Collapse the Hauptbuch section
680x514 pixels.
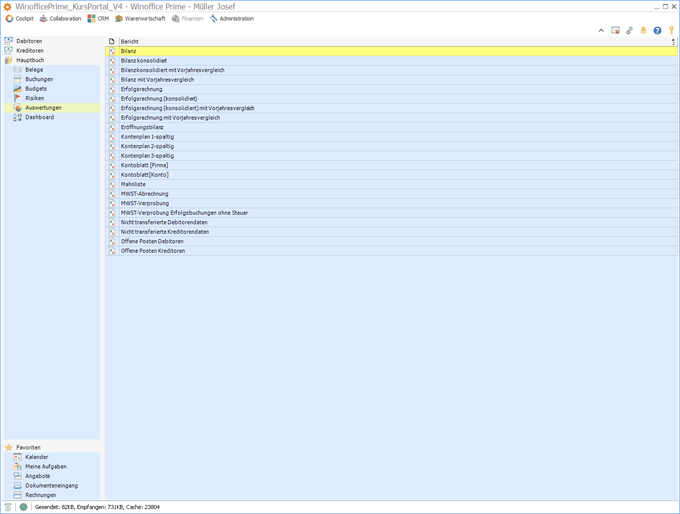(x=29, y=60)
